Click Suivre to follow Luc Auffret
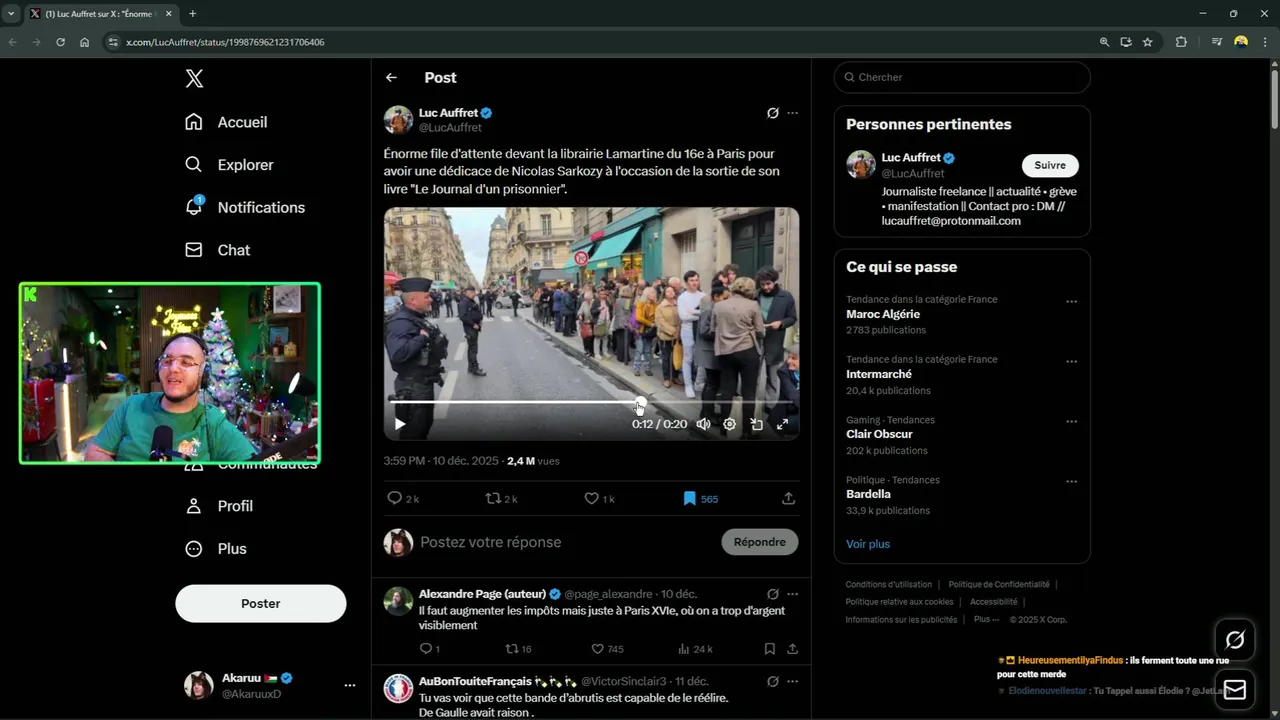Image resolution: width=1280 pixels, height=720 pixels. click(x=1050, y=165)
